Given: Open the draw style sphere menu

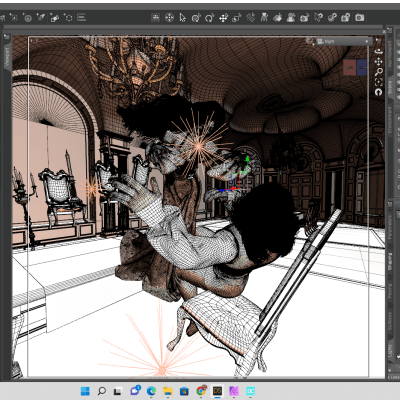Looking at the screenshot, I should (x=310, y=41).
